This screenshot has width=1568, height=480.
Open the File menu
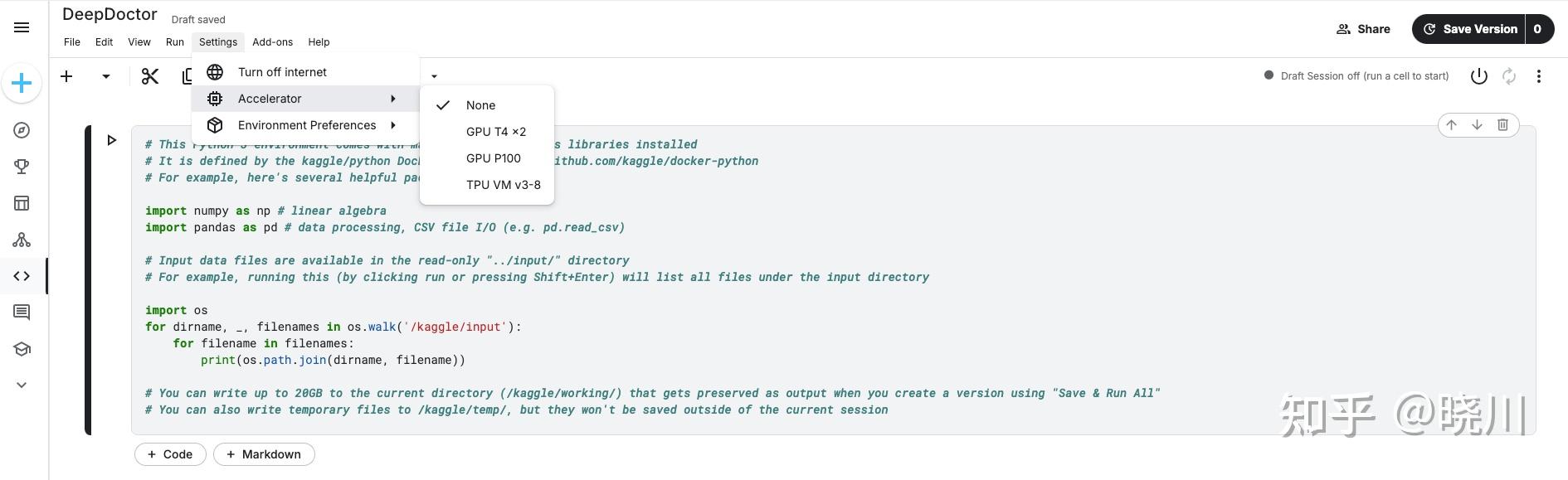pos(71,41)
